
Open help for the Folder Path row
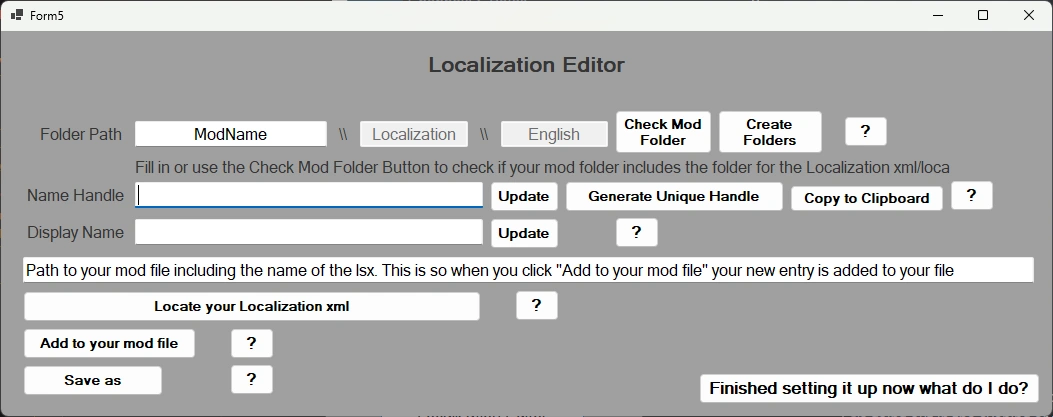[865, 132]
